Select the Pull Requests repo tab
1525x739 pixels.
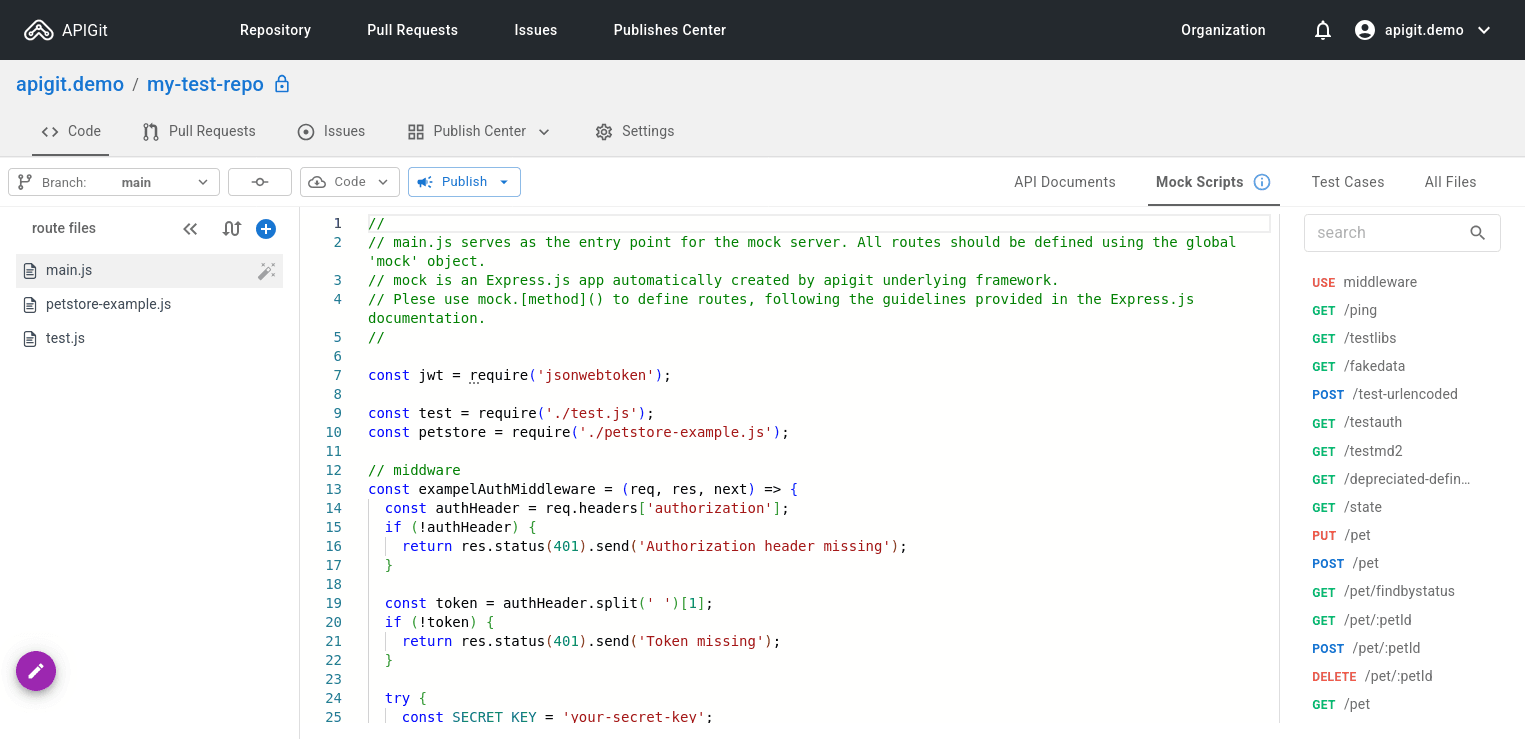(x=199, y=131)
